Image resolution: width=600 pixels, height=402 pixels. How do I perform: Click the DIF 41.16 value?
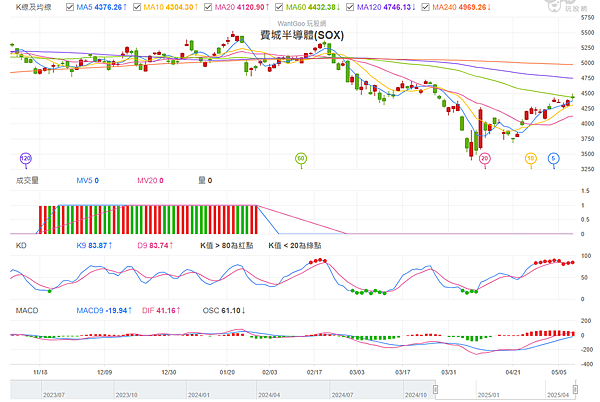click(x=161, y=310)
